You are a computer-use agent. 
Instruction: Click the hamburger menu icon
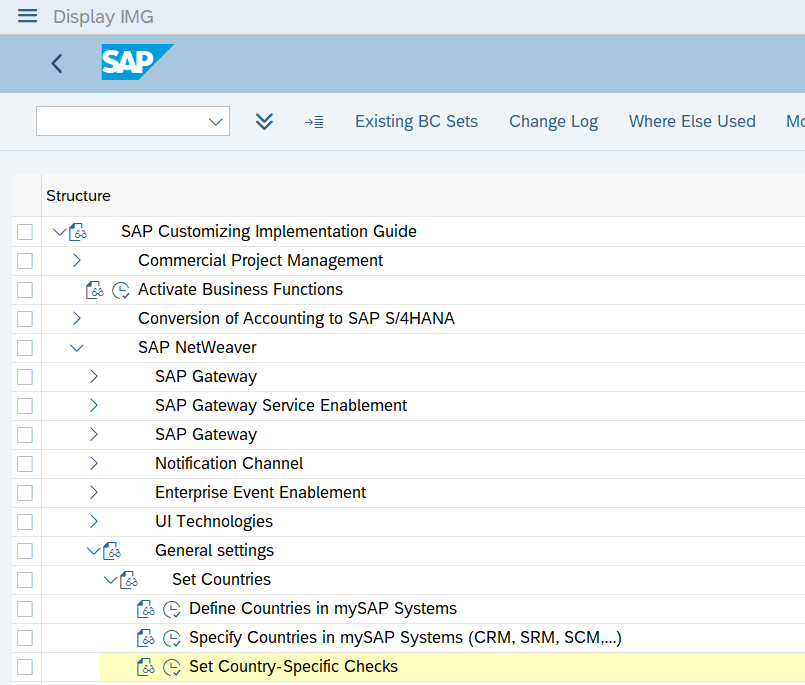pyautogui.click(x=27, y=16)
